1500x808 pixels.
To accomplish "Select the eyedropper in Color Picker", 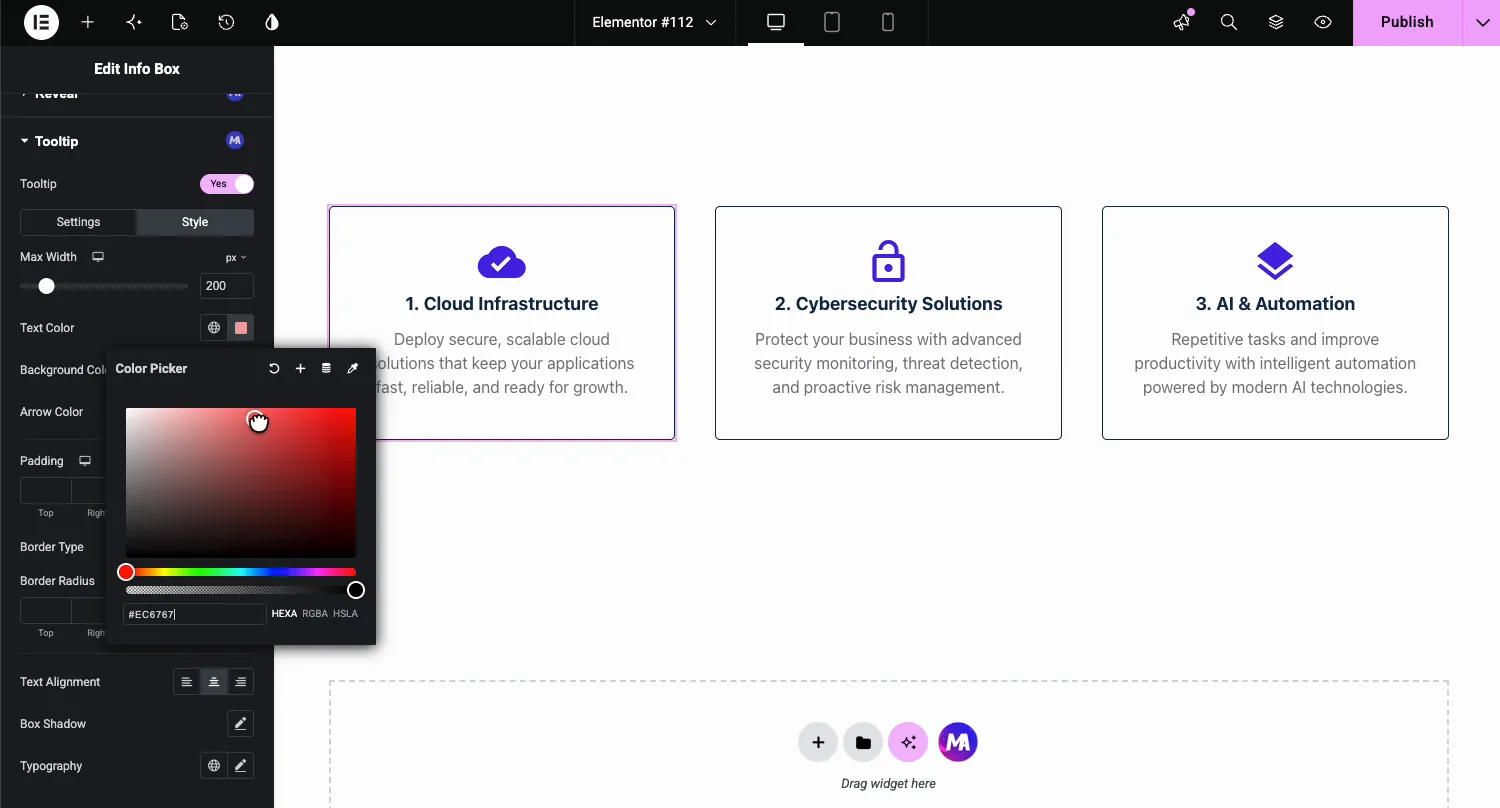I will click(x=352, y=369).
